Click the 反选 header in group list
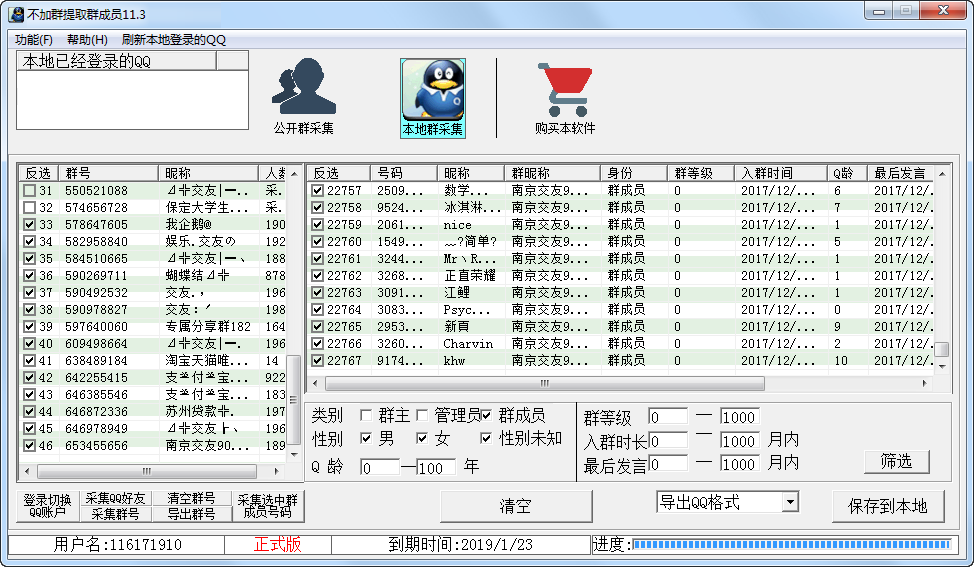The image size is (974, 567). coord(39,173)
